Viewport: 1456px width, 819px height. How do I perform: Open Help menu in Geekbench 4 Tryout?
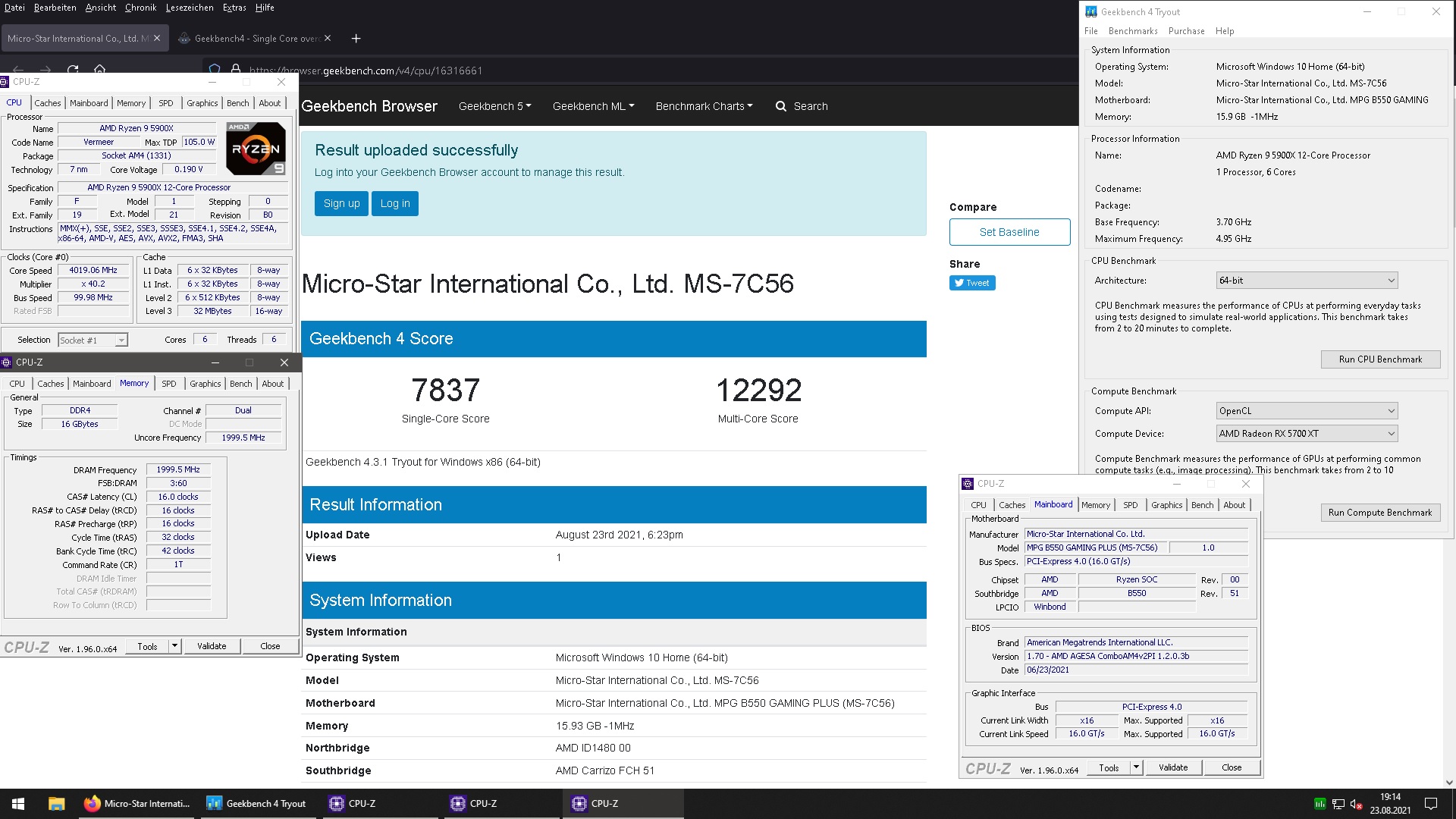pyautogui.click(x=1225, y=31)
